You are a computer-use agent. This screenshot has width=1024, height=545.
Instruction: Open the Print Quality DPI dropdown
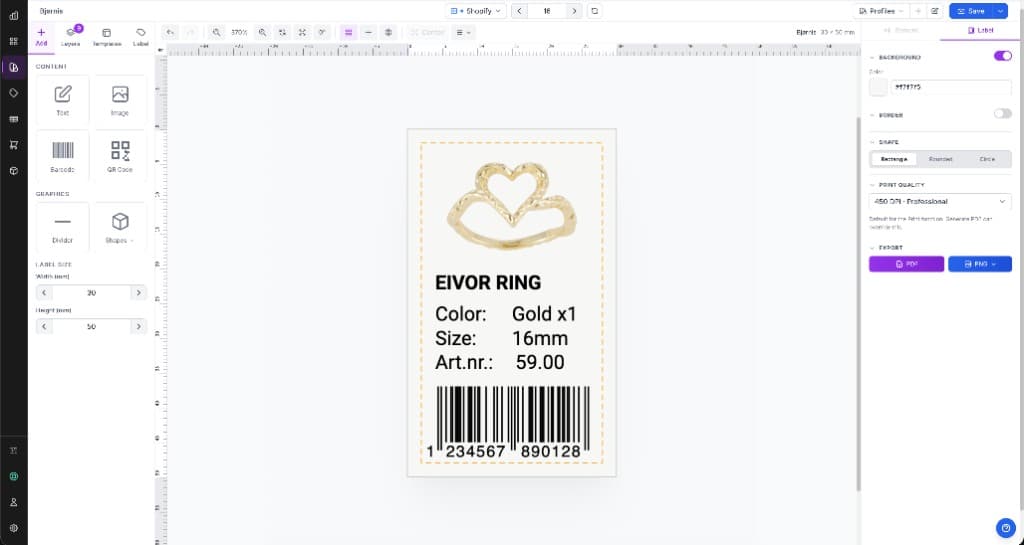[x=940, y=202]
